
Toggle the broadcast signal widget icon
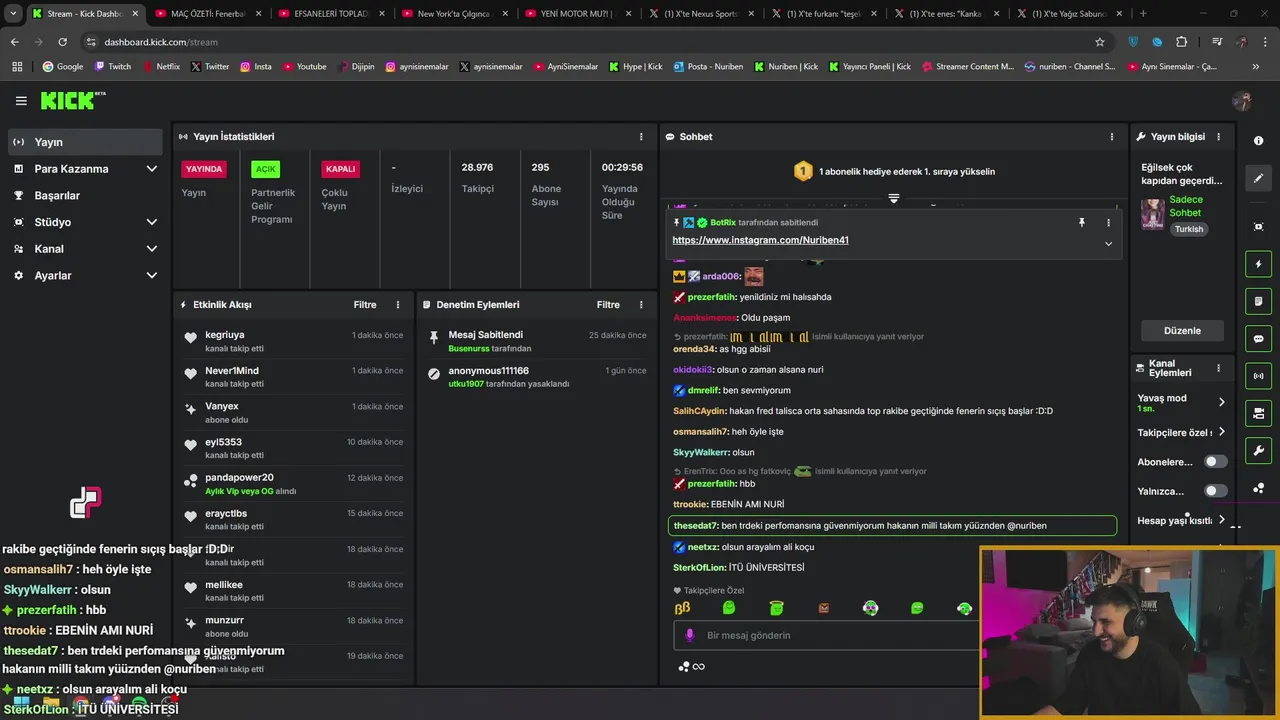(1258, 376)
